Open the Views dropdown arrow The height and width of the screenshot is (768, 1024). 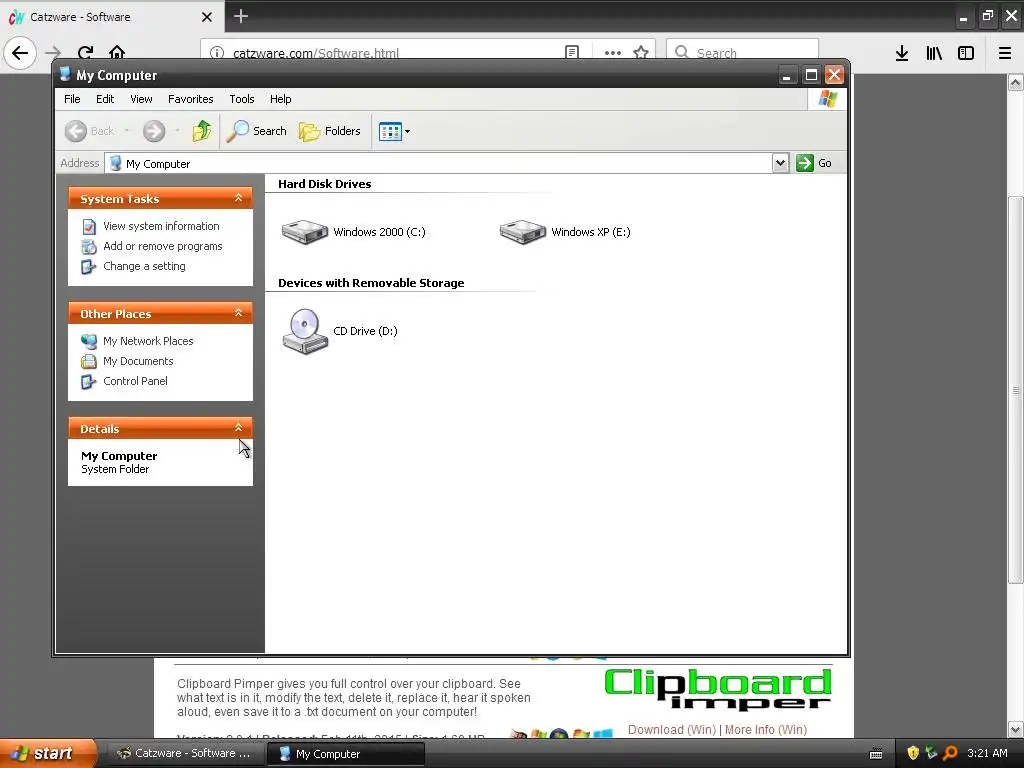(408, 131)
